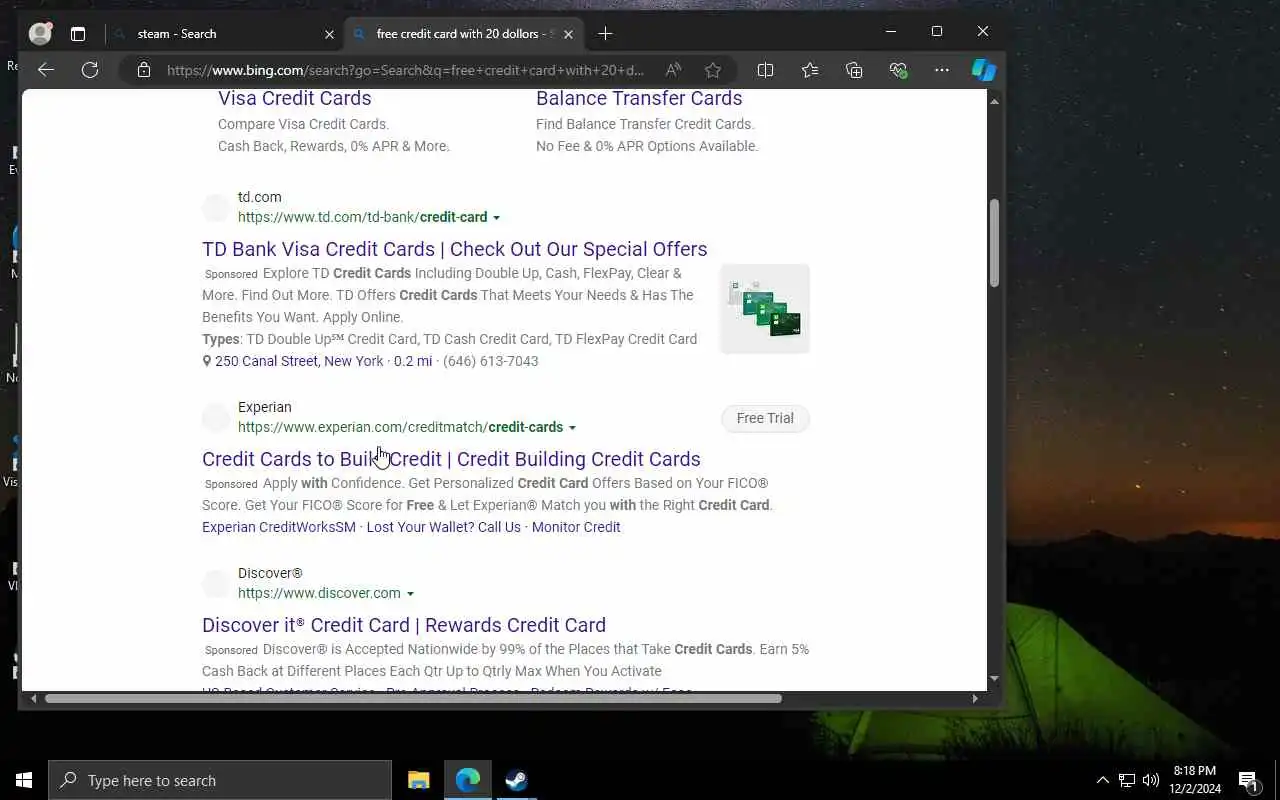Open network status tray icon
The image size is (1280, 800).
click(1127, 780)
